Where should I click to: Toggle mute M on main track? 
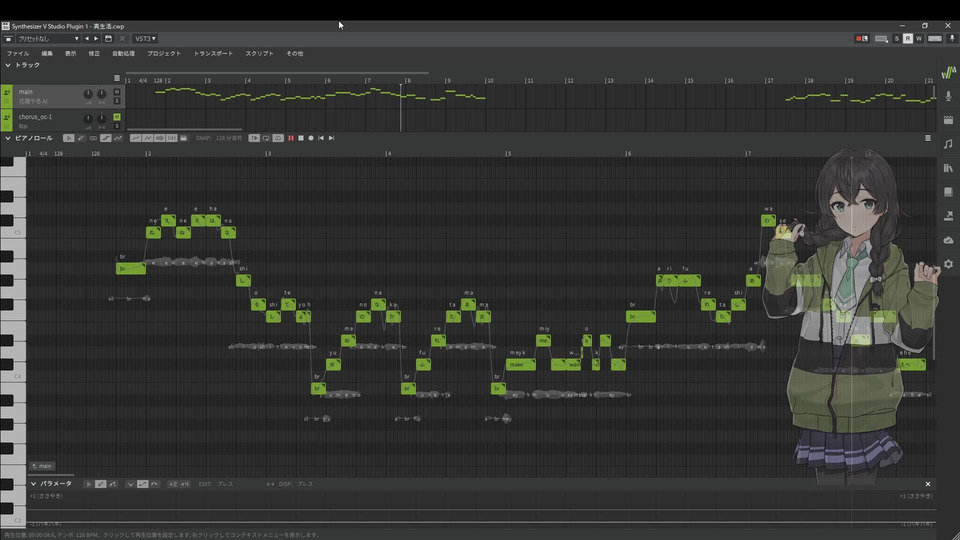click(x=117, y=92)
